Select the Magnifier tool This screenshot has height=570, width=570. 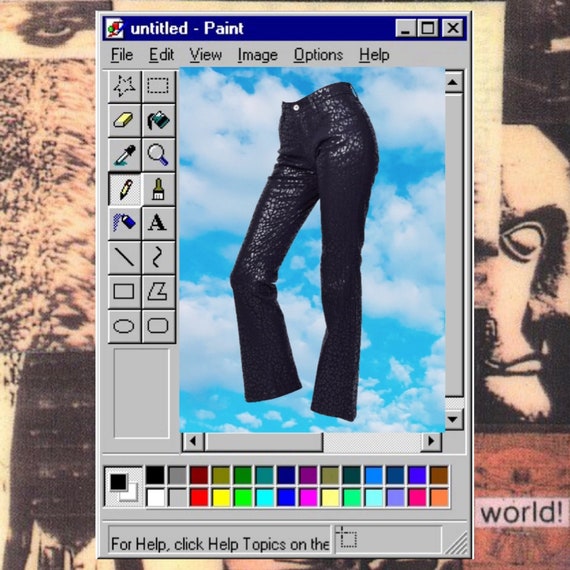[x=158, y=155]
